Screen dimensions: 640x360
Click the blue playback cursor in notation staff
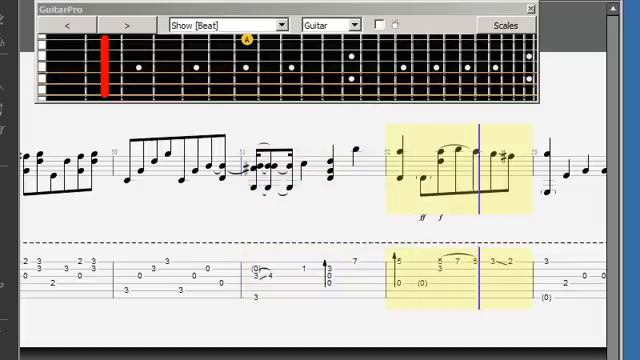point(479,169)
